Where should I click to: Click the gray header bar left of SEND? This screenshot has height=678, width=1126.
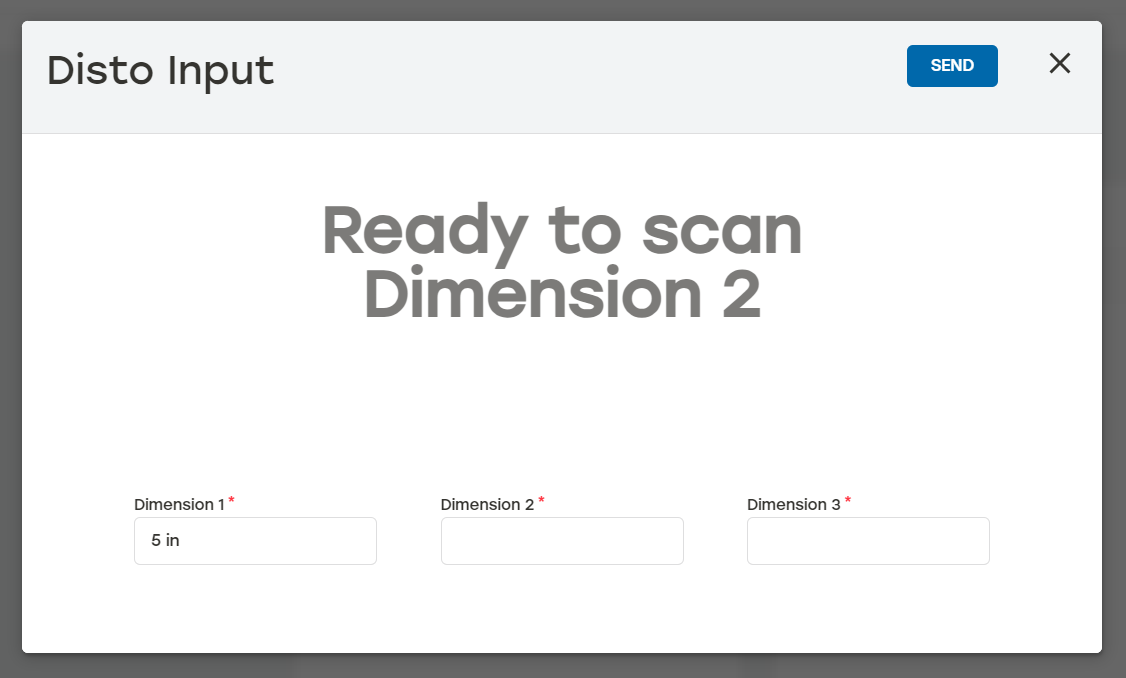tap(600, 75)
